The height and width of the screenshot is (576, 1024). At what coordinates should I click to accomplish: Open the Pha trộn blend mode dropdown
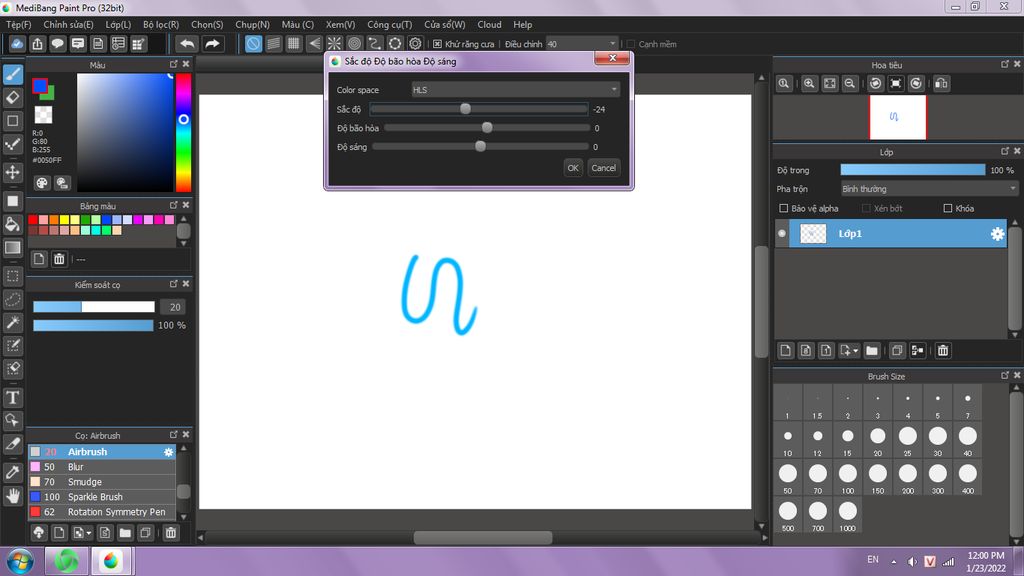pyautogui.click(x=929, y=189)
